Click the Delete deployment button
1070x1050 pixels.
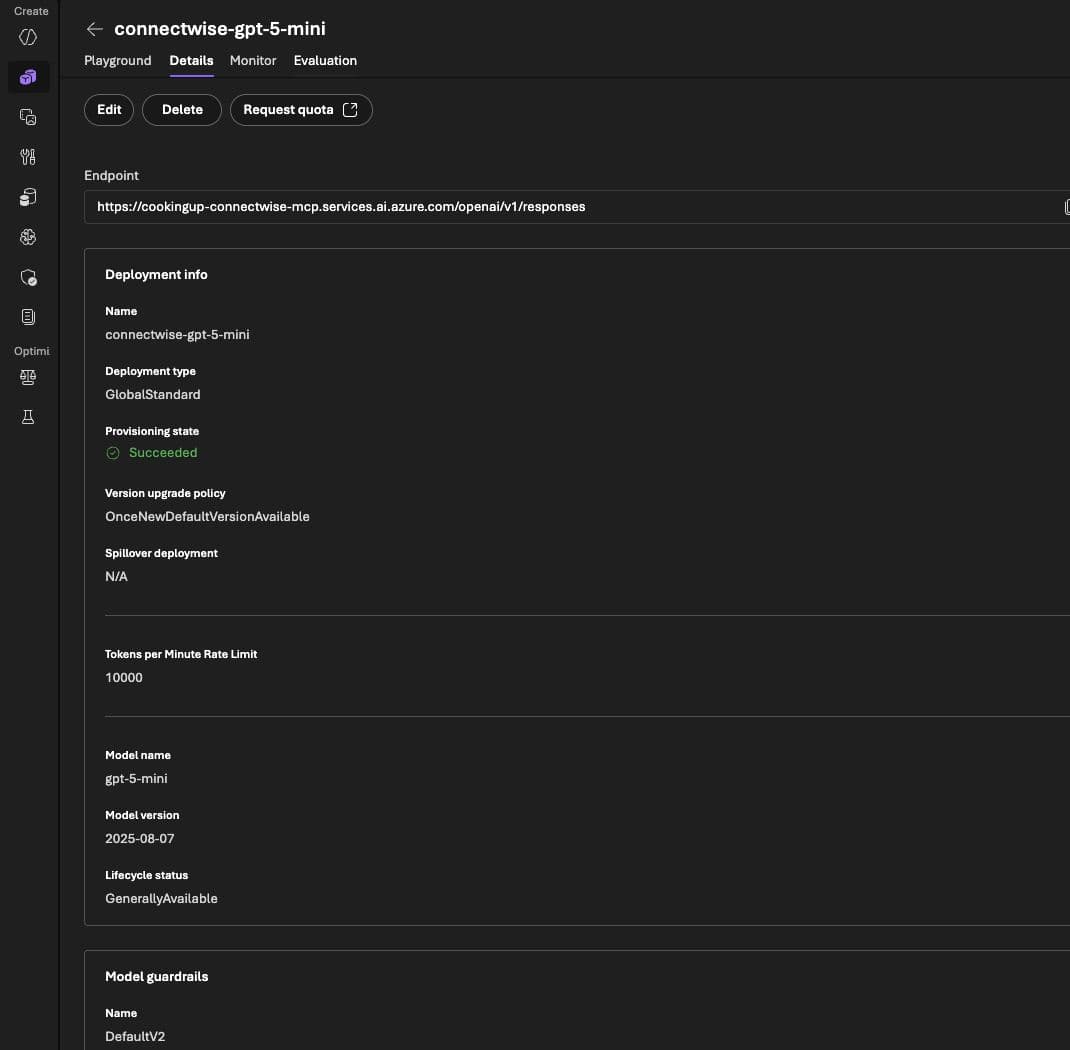pyautogui.click(x=182, y=110)
